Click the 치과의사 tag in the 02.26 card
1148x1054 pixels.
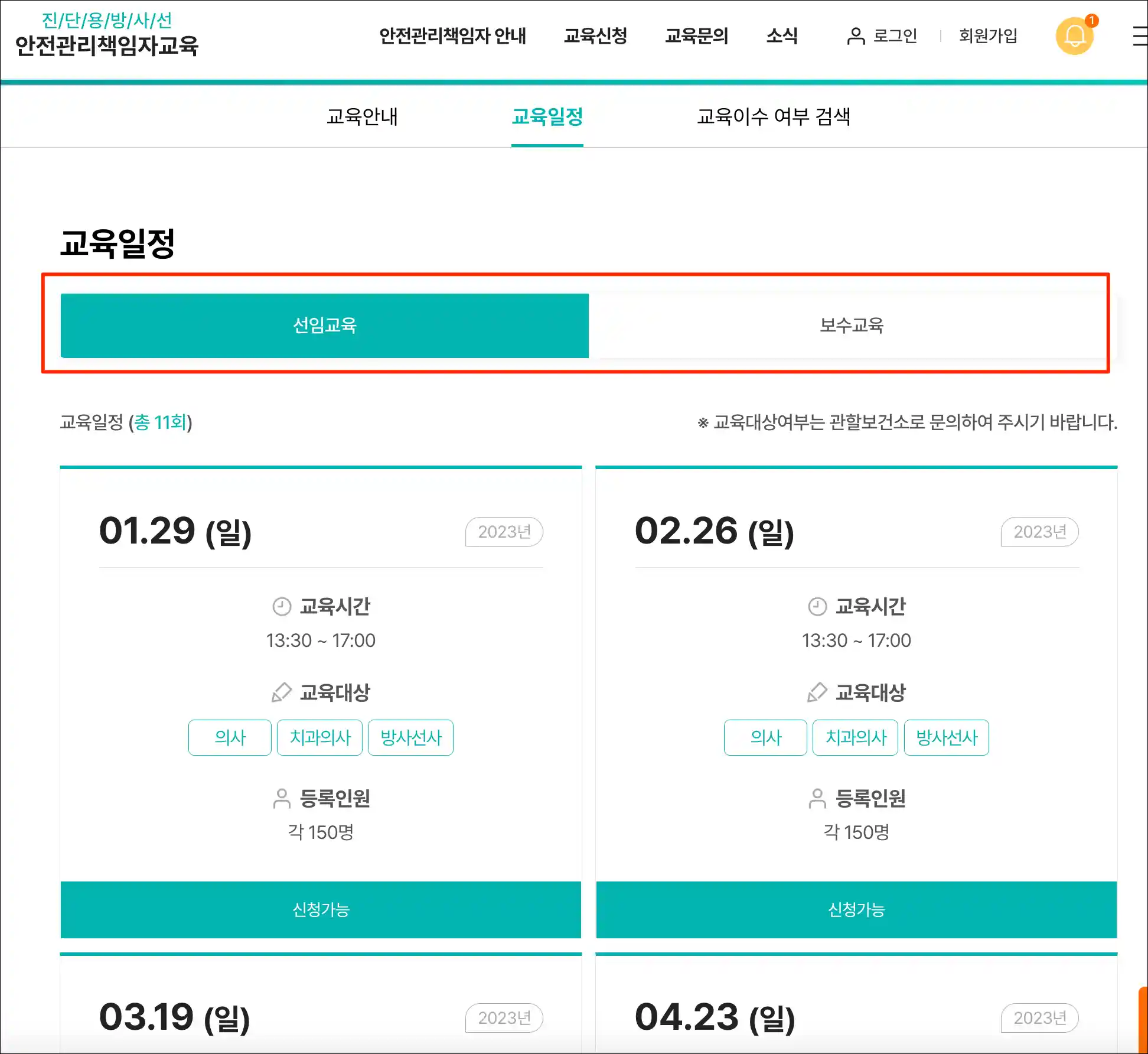pos(855,737)
